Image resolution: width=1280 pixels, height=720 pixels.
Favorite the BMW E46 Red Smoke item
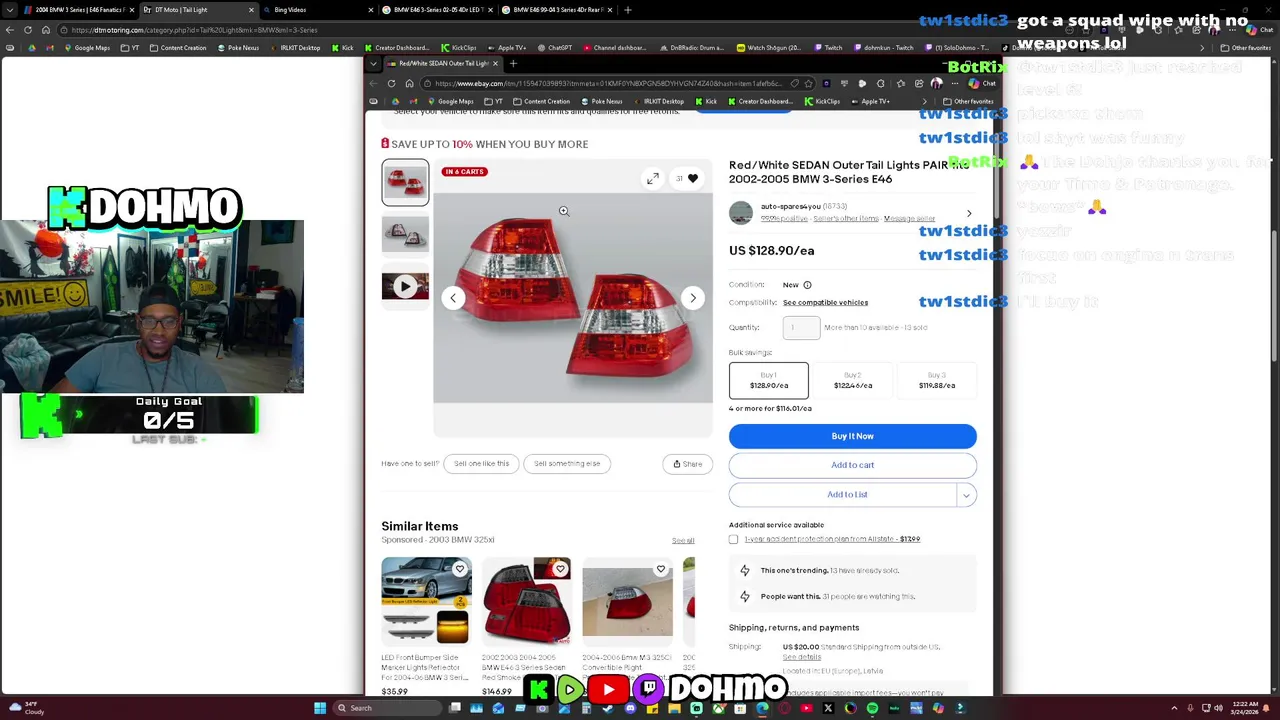560,570
